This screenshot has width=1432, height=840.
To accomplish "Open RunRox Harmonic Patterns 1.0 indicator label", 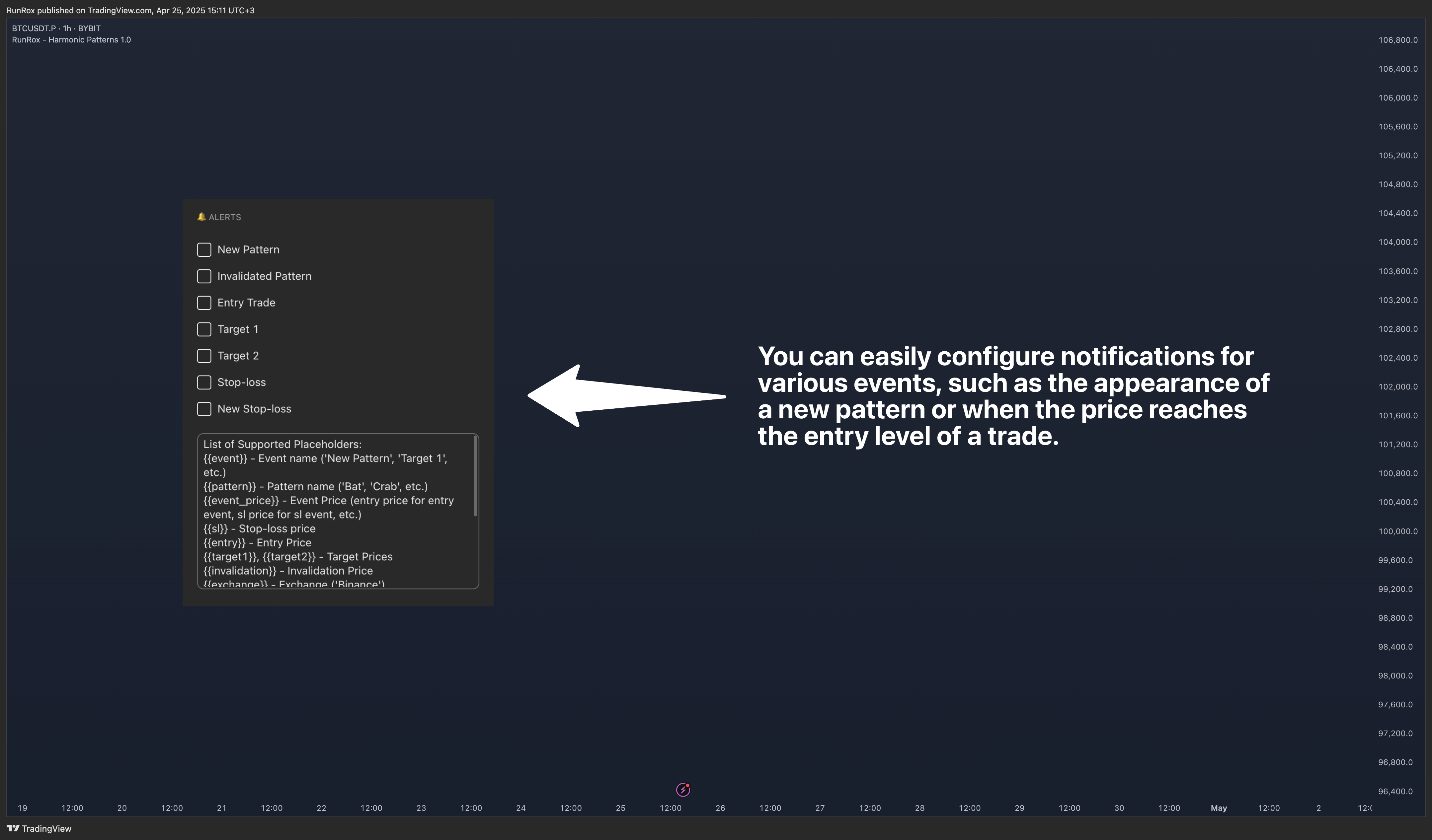I will point(71,40).
